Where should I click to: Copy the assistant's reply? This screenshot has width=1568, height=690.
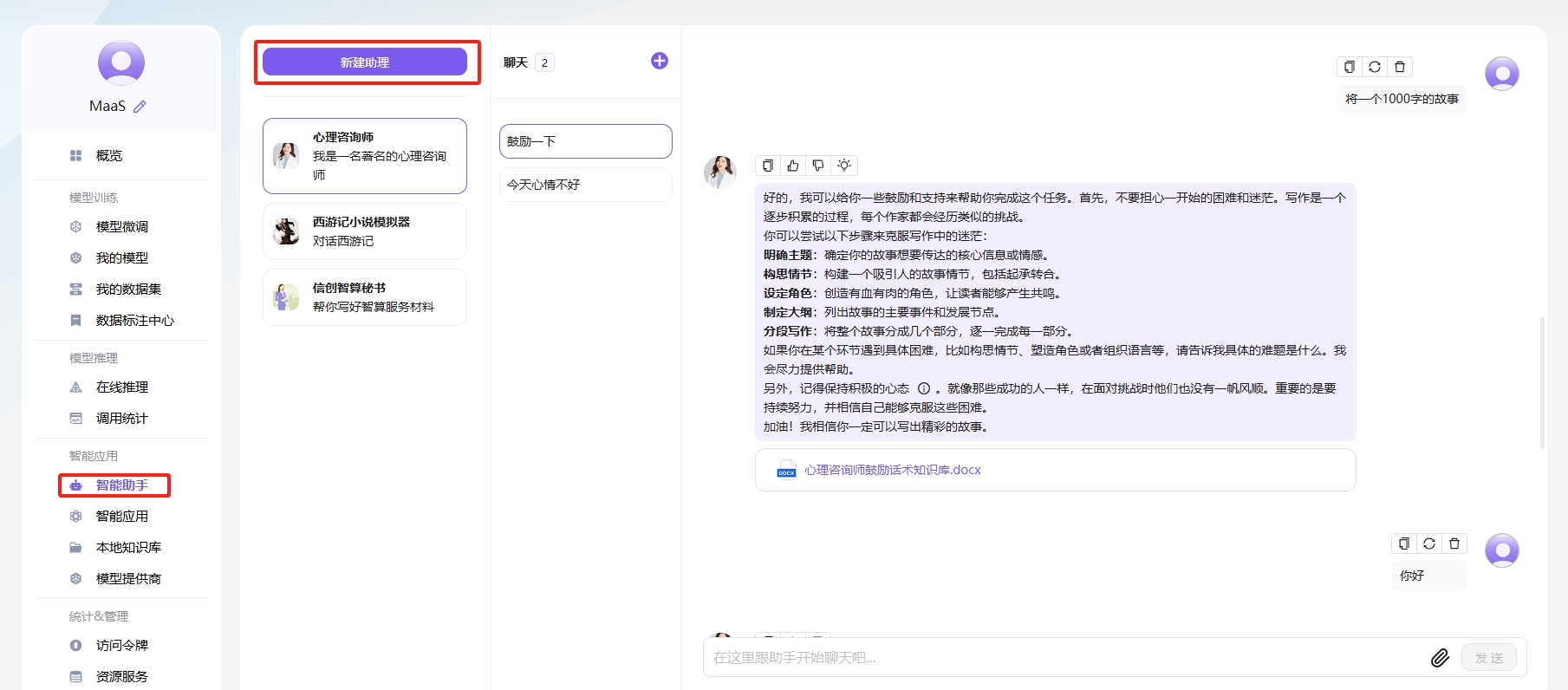[768, 166]
